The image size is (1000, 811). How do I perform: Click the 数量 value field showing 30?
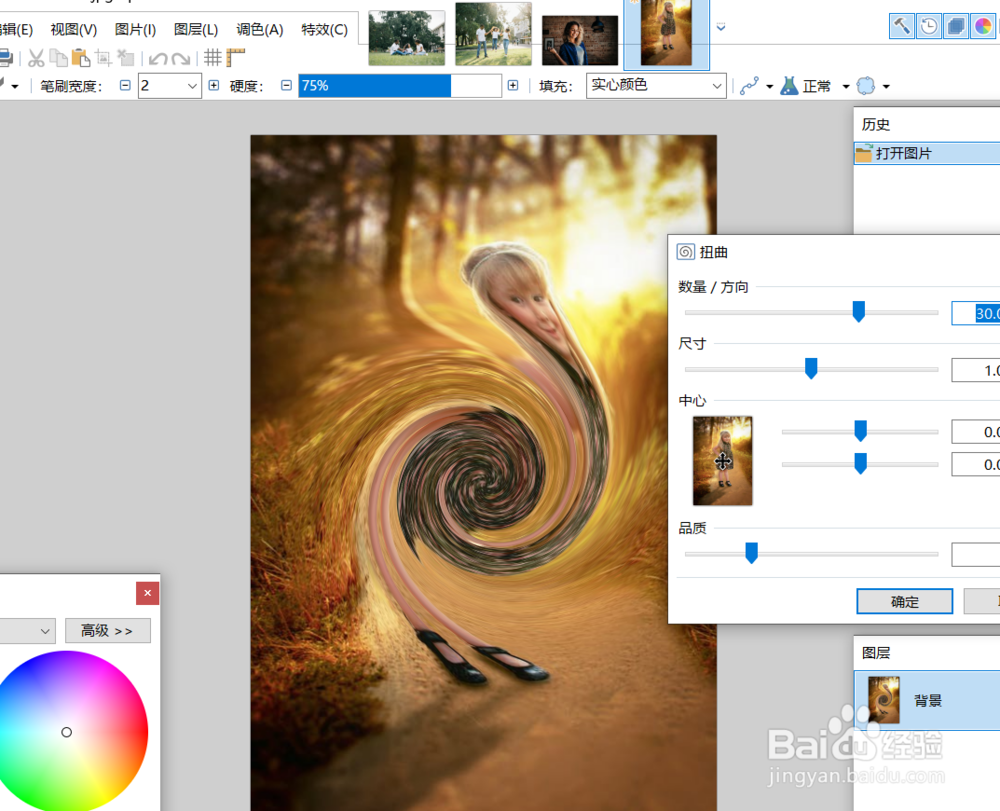(976, 313)
